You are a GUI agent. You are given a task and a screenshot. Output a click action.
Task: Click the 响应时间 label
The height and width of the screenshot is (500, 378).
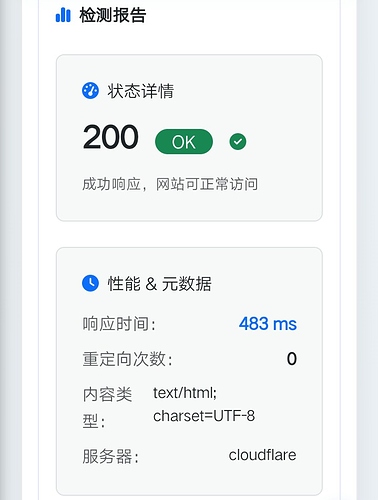[x=119, y=324]
